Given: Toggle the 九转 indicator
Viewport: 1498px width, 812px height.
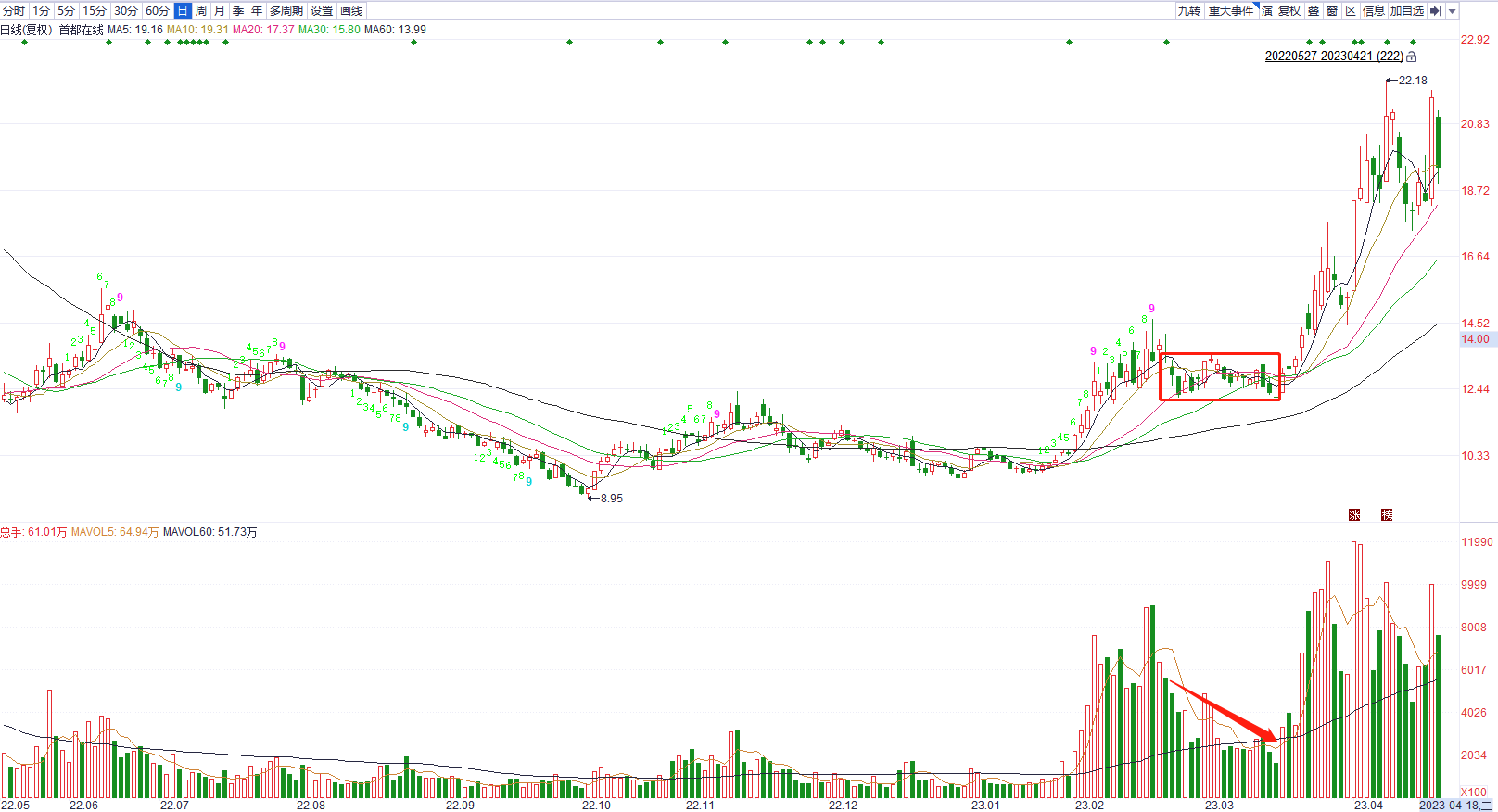Looking at the screenshot, I should [x=1189, y=11].
